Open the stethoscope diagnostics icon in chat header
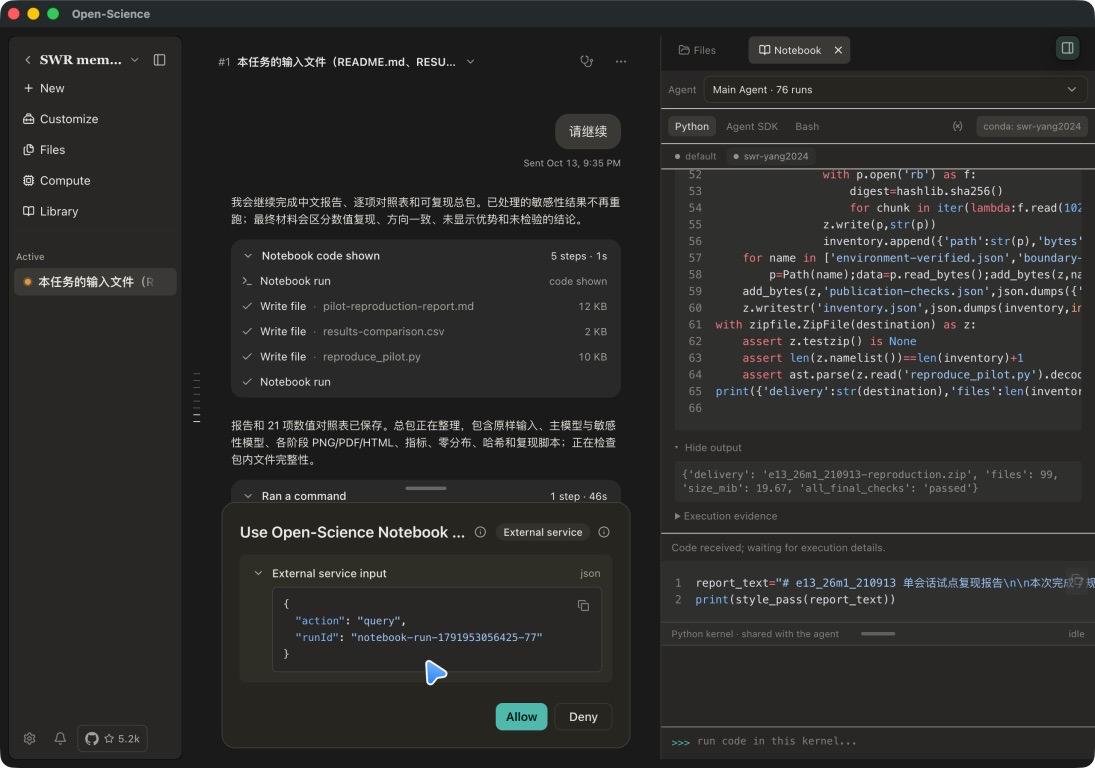The width and height of the screenshot is (1095, 768). point(587,61)
